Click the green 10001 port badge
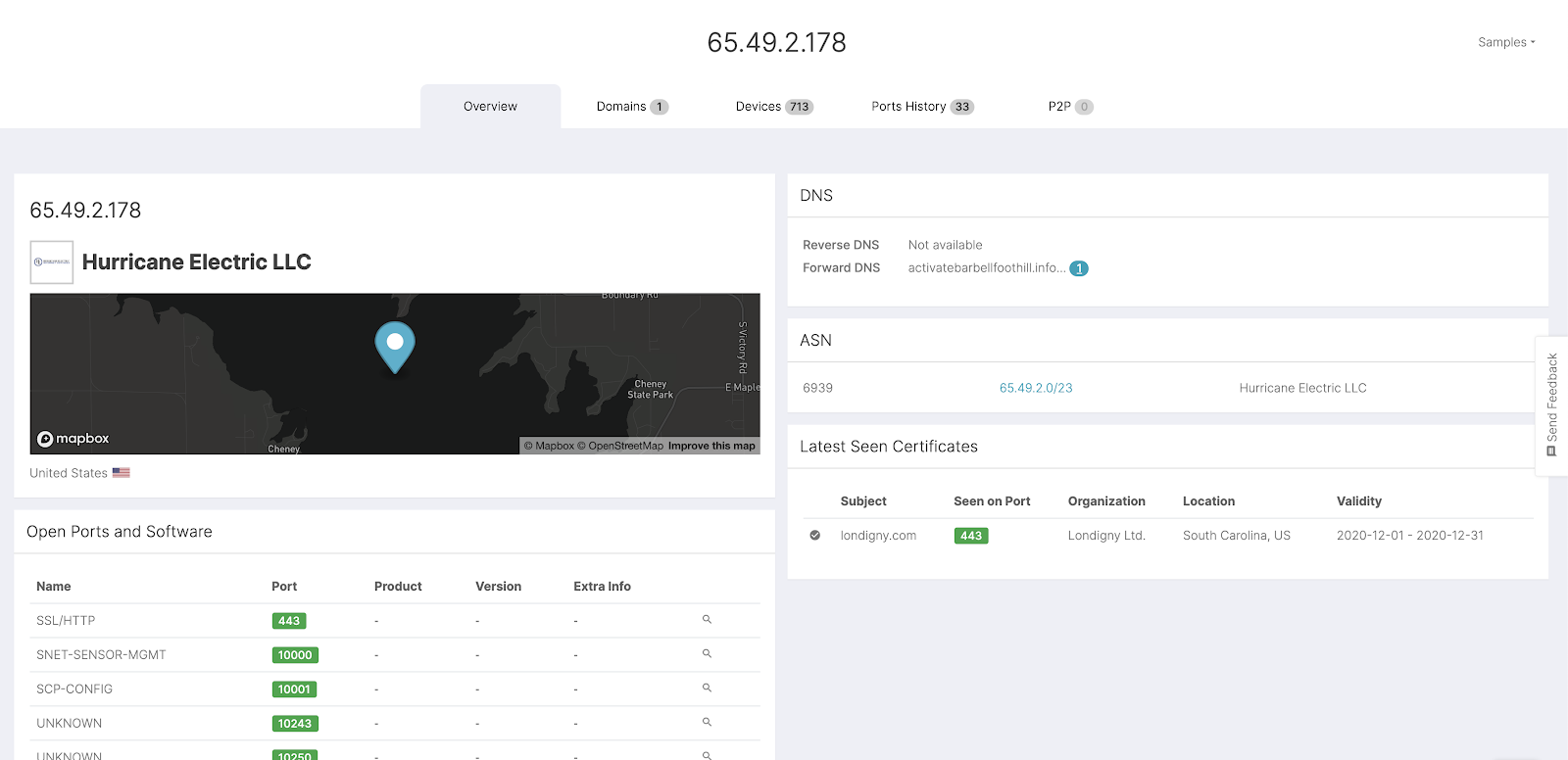1568x760 pixels. tap(294, 689)
